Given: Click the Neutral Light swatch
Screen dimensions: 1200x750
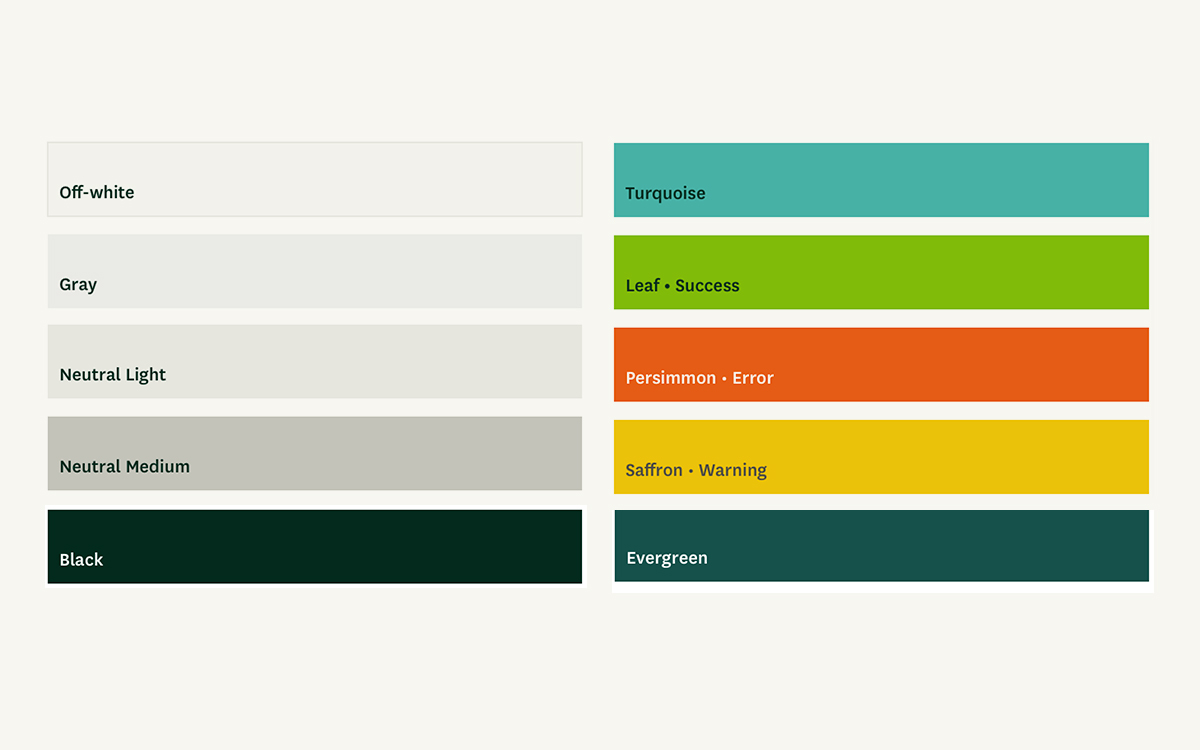Looking at the screenshot, I should [314, 361].
